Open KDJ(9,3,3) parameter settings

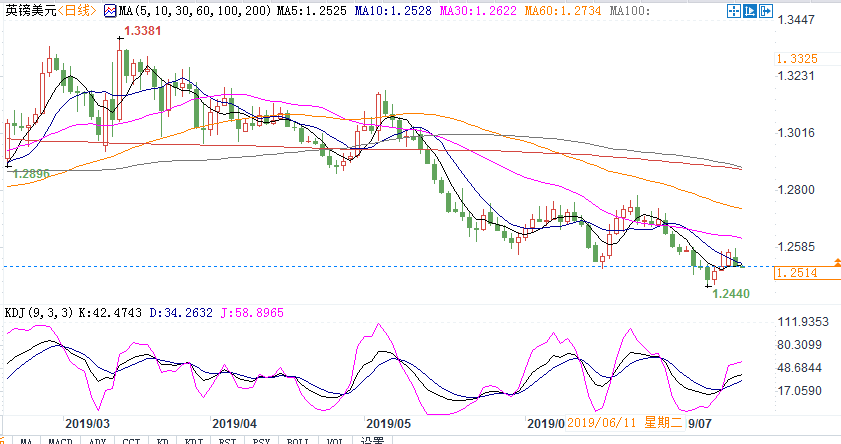coord(39,313)
